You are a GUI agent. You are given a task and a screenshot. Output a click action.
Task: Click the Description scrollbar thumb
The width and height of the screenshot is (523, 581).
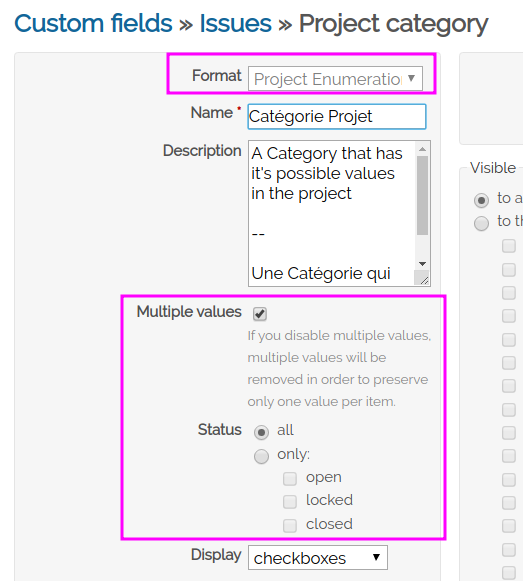[422, 195]
